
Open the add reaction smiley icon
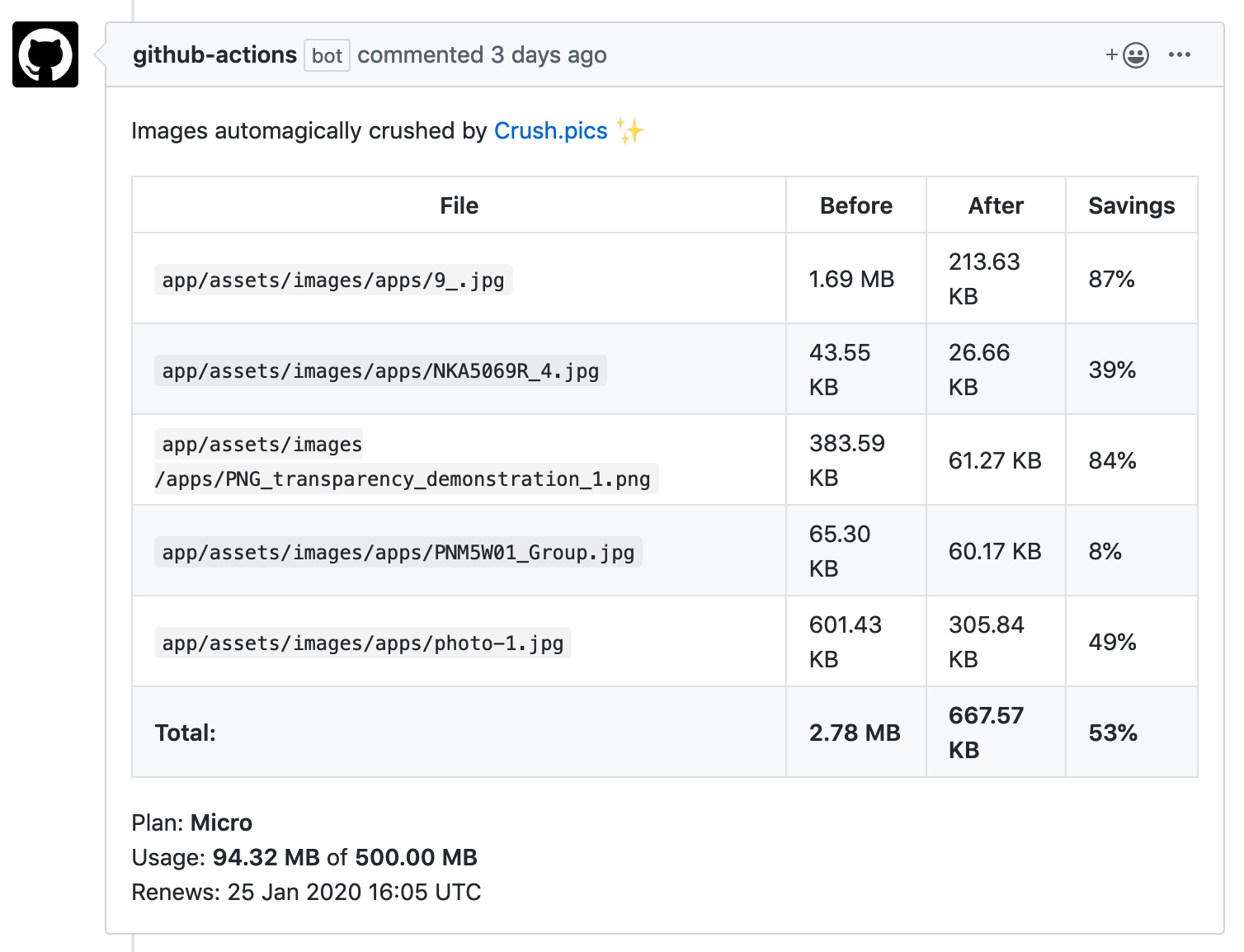[x=1136, y=55]
